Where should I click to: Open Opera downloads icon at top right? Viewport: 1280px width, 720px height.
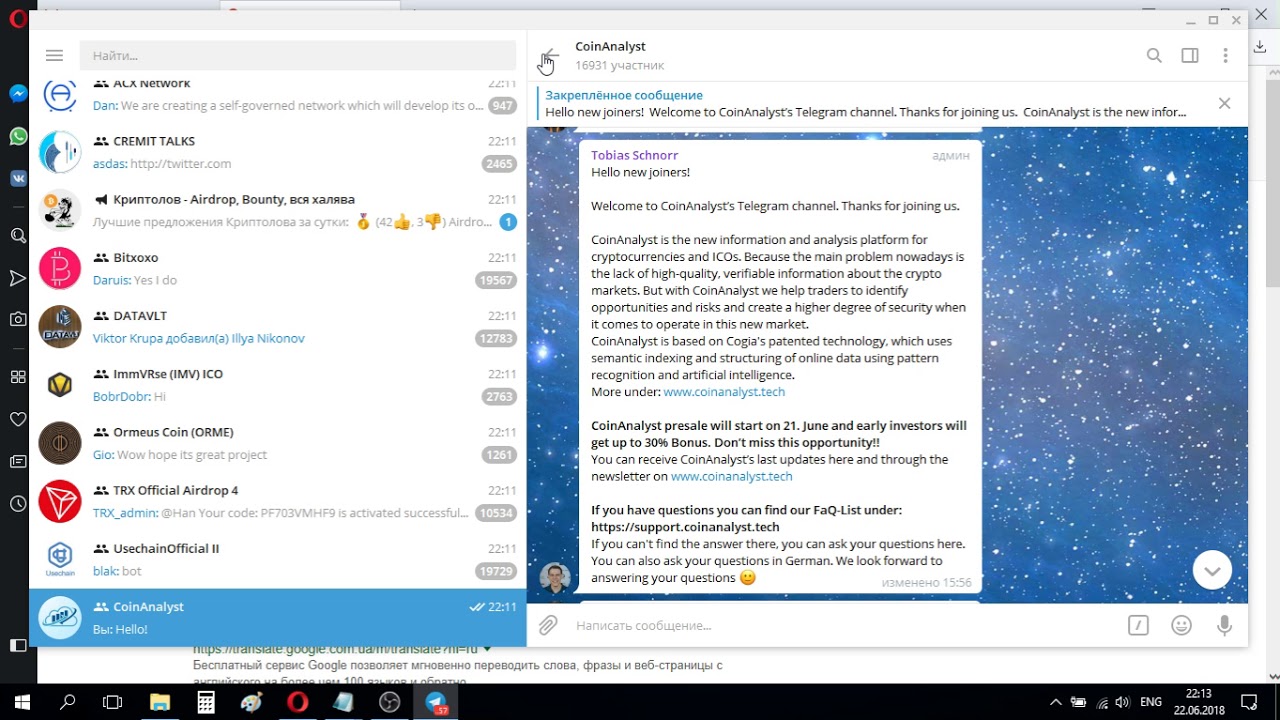click(x=1261, y=47)
